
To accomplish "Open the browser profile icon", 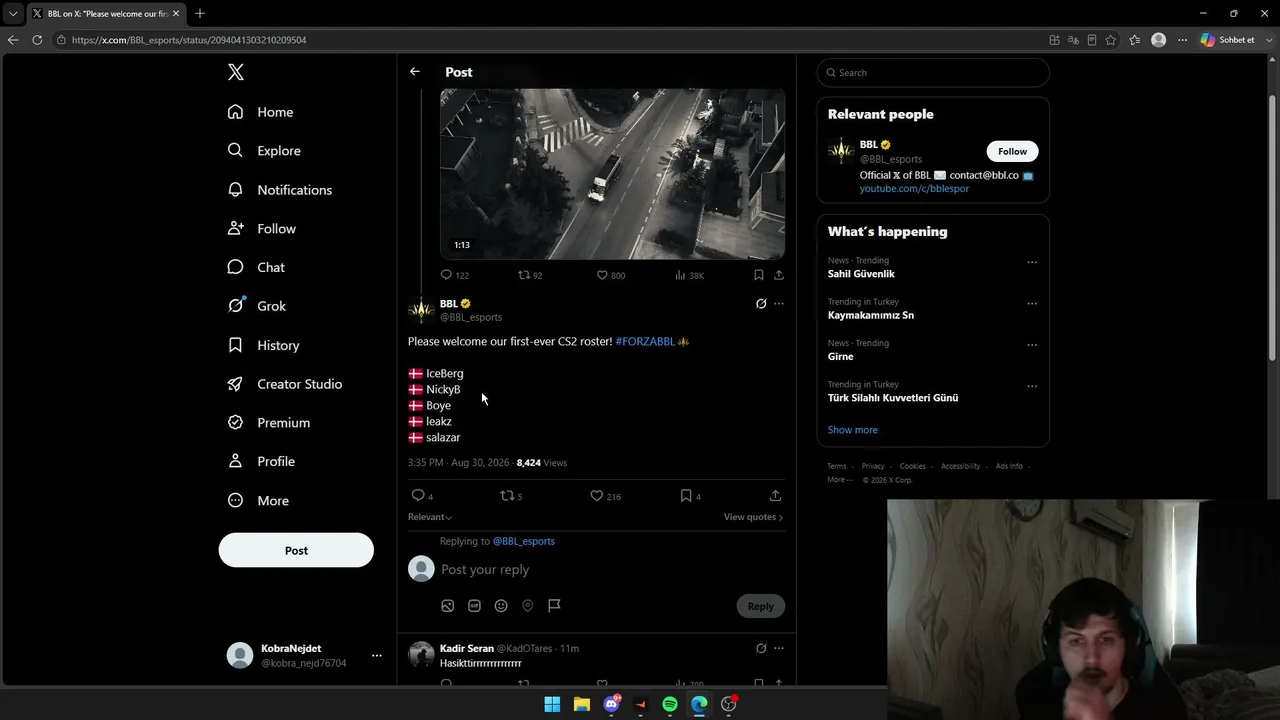I will click(x=1158, y=40).
